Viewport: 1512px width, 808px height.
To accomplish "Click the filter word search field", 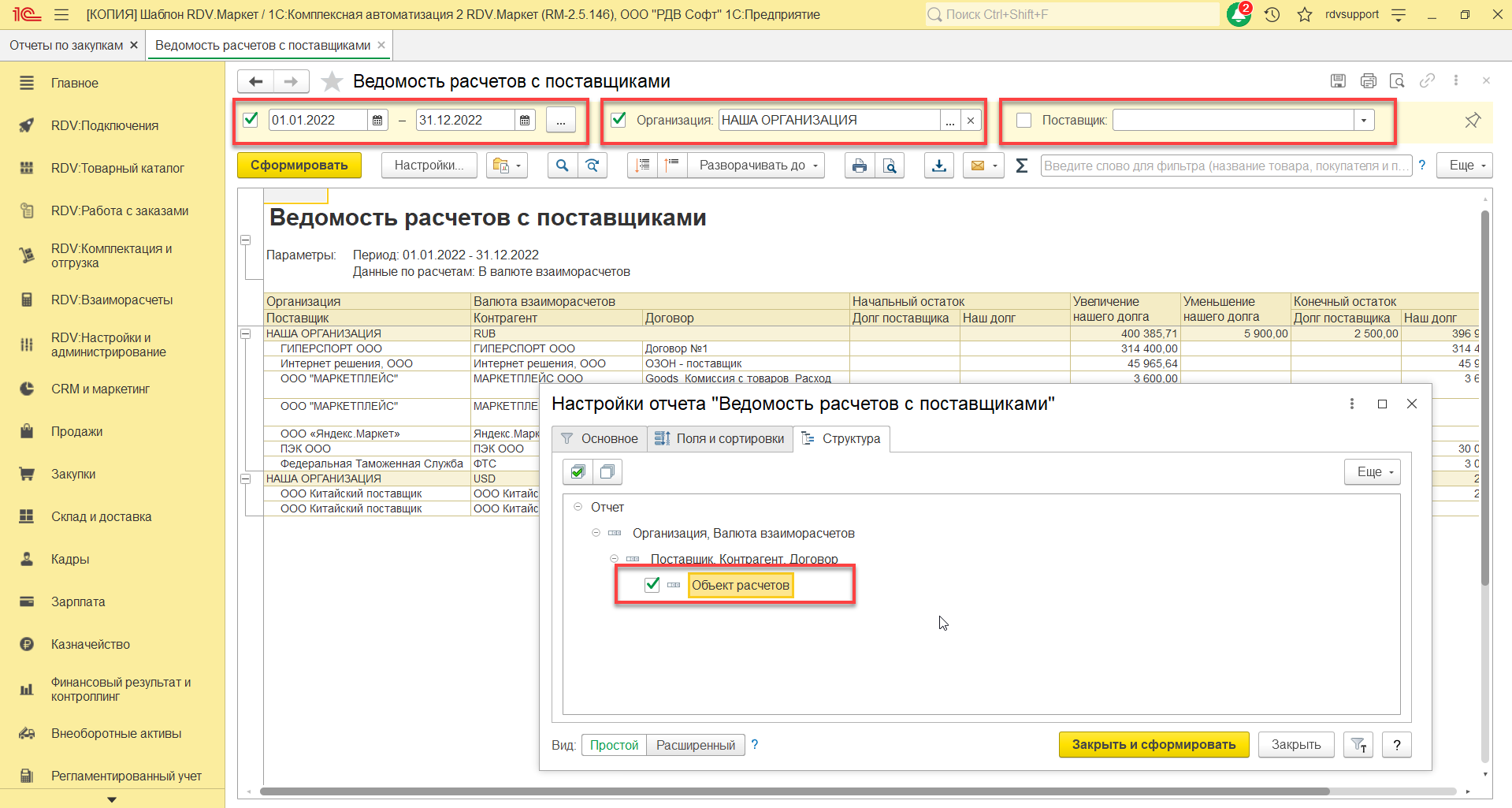I will (x=1225, y=166).
